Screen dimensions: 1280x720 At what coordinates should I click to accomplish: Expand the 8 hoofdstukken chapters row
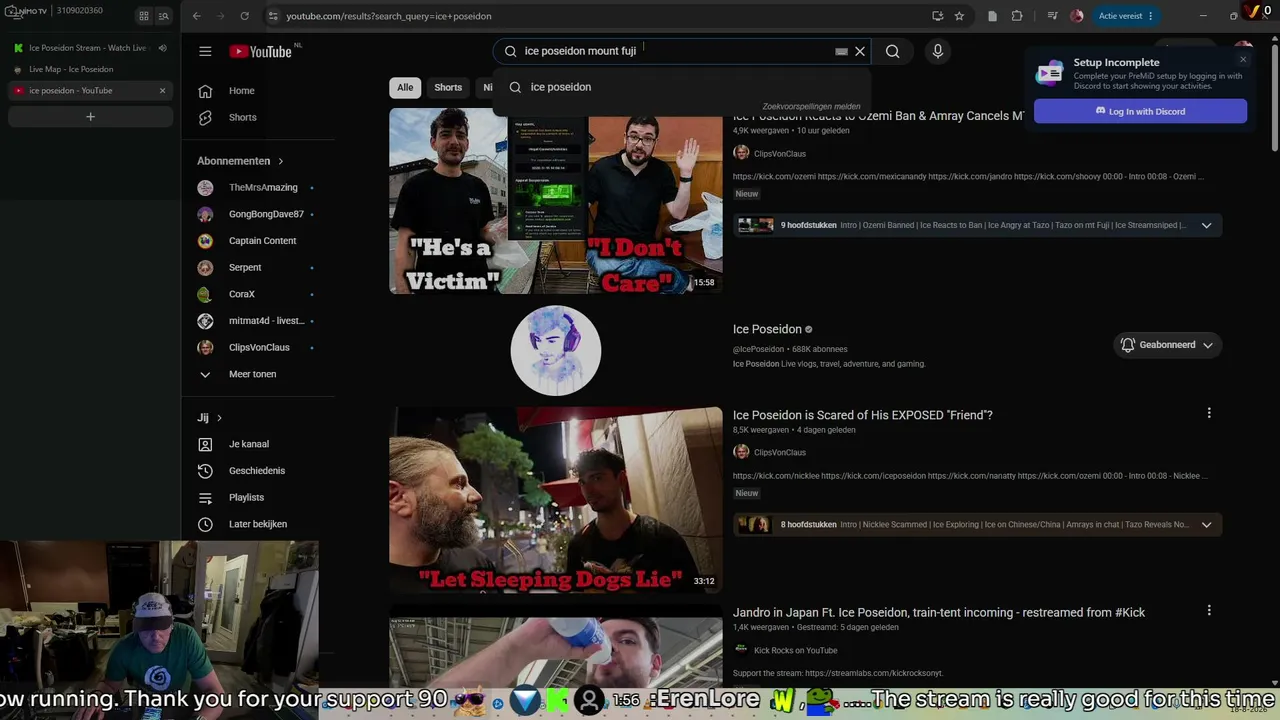point(977,524)
